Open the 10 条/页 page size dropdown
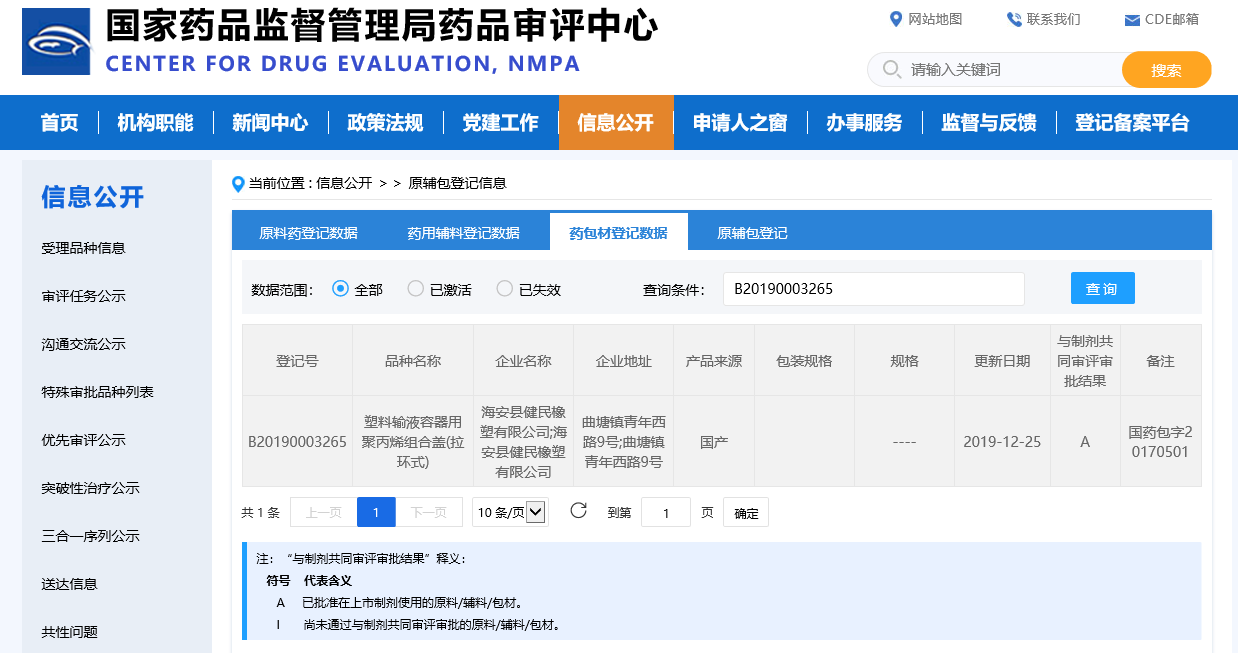This screenshot has width=1238, height=653. (x=510, y=512)
